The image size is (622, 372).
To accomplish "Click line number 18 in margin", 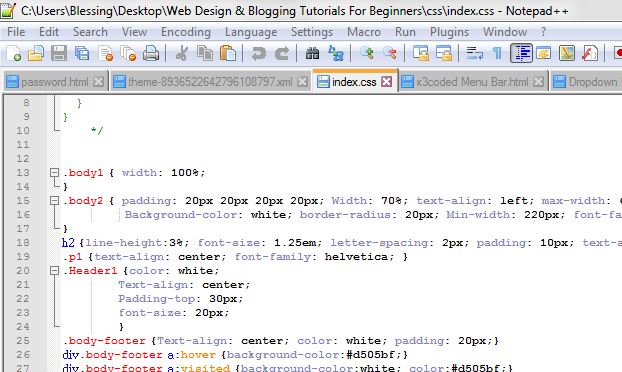I will pyautogui.click(x=23, y=243).
